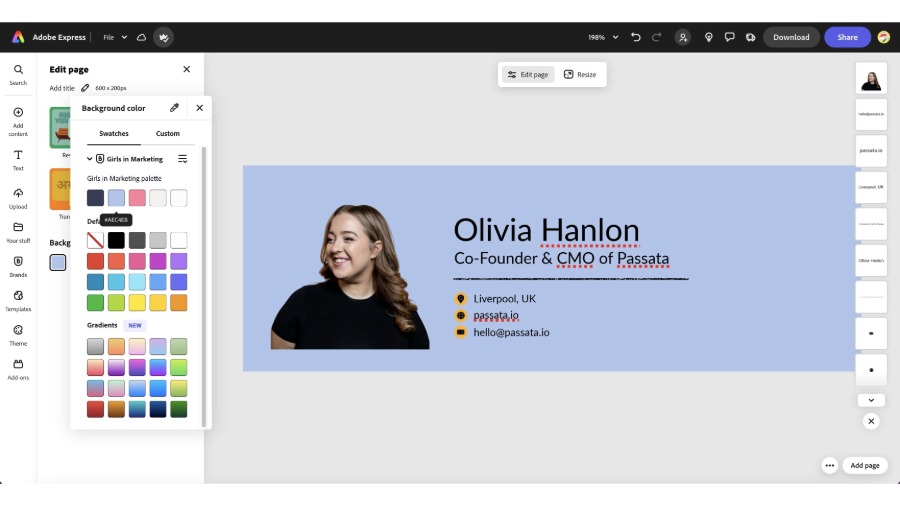Select the Text tool in sidebar
The height and width of the screenshot is (506, 900).
(x=18, y=161)
